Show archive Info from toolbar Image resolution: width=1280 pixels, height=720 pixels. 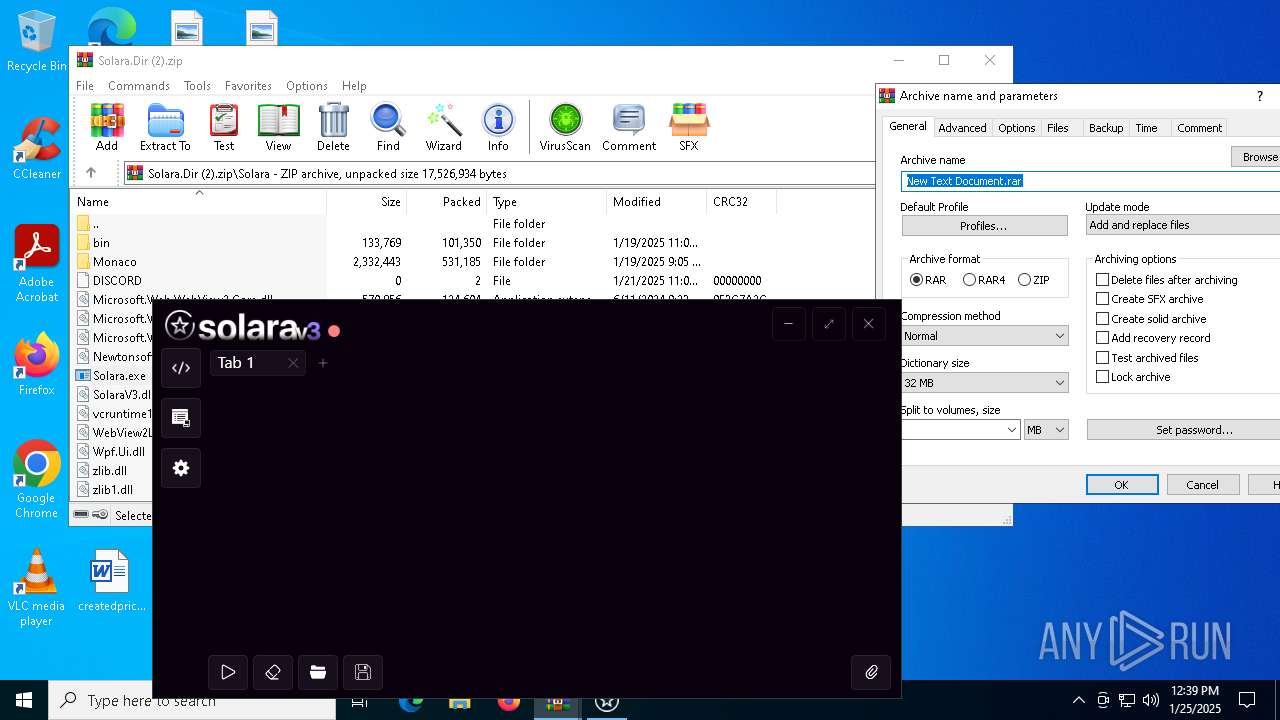[x=498, y=127]
